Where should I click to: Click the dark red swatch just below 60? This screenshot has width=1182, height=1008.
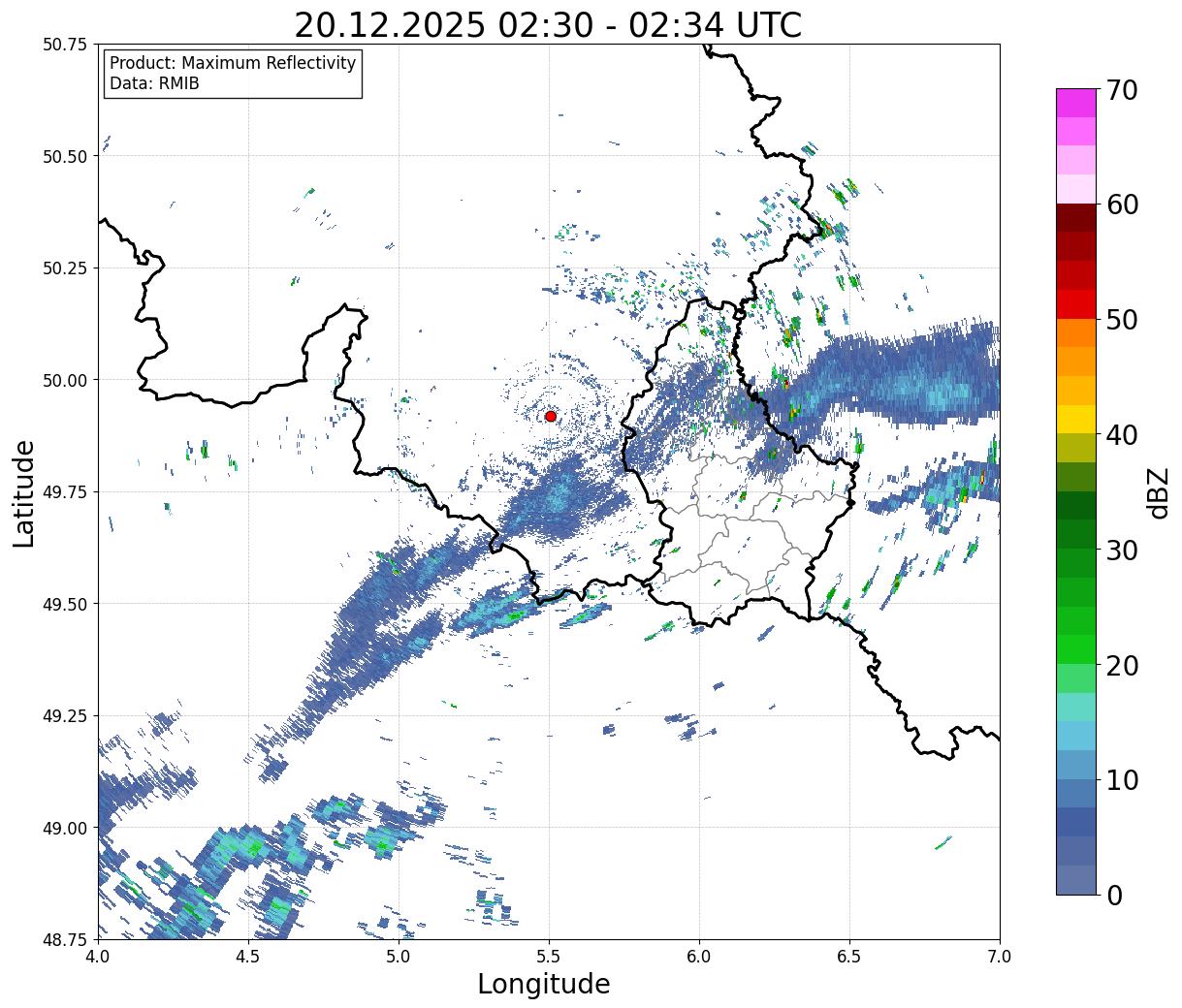1076,218
